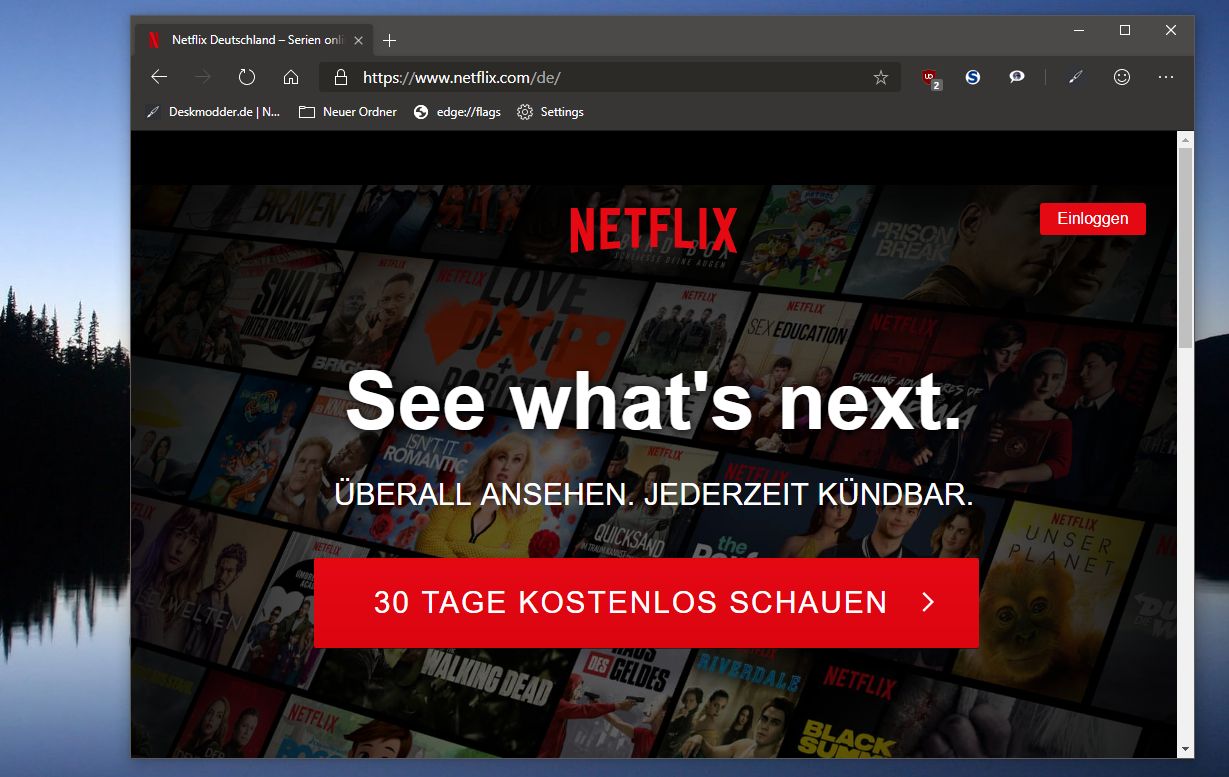
Task: Select the Netflix Deutschland tab
Action: (254, 40)
